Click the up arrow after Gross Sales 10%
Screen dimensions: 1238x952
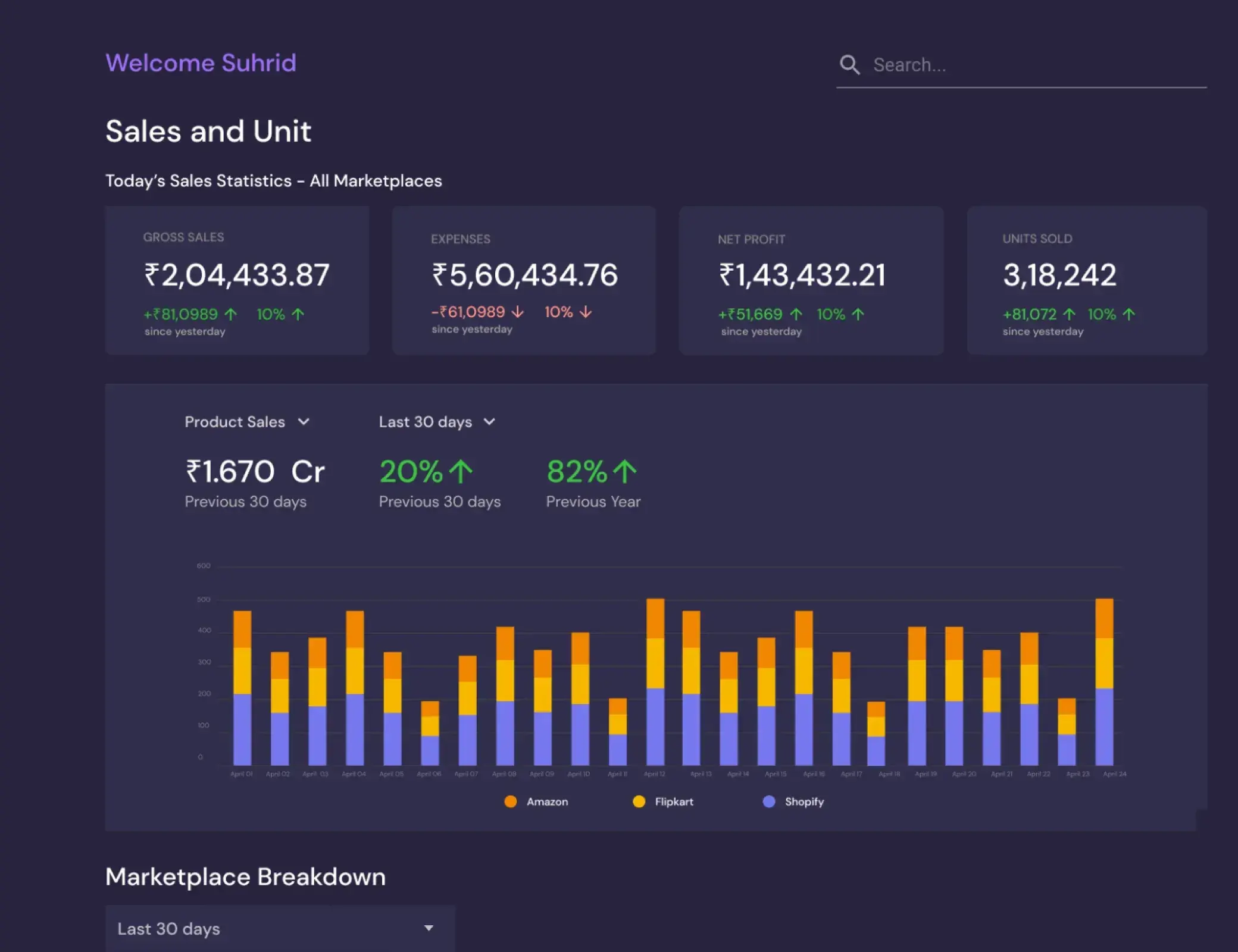click(x=298, y=314)
